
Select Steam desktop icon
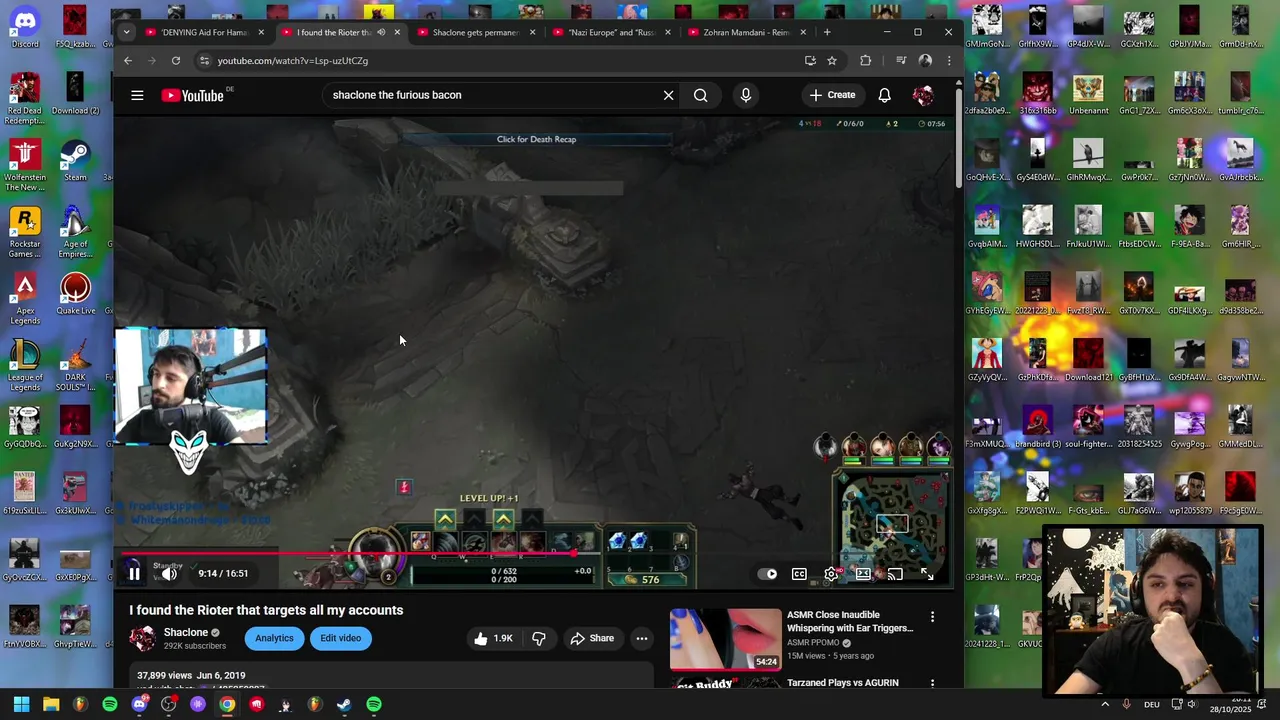click(x=75, y=161)
